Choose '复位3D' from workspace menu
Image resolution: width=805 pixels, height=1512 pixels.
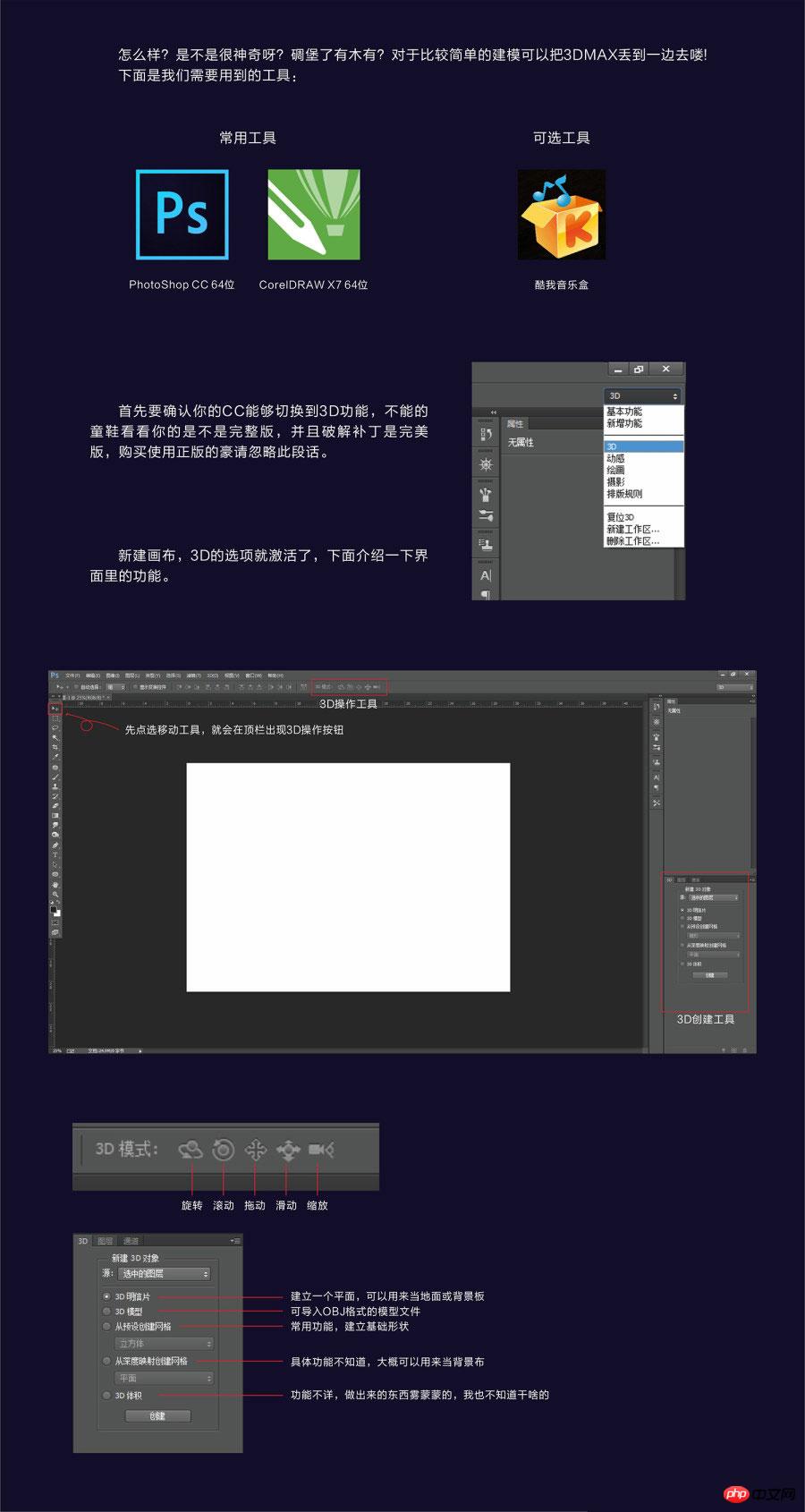tap(621, 517)
